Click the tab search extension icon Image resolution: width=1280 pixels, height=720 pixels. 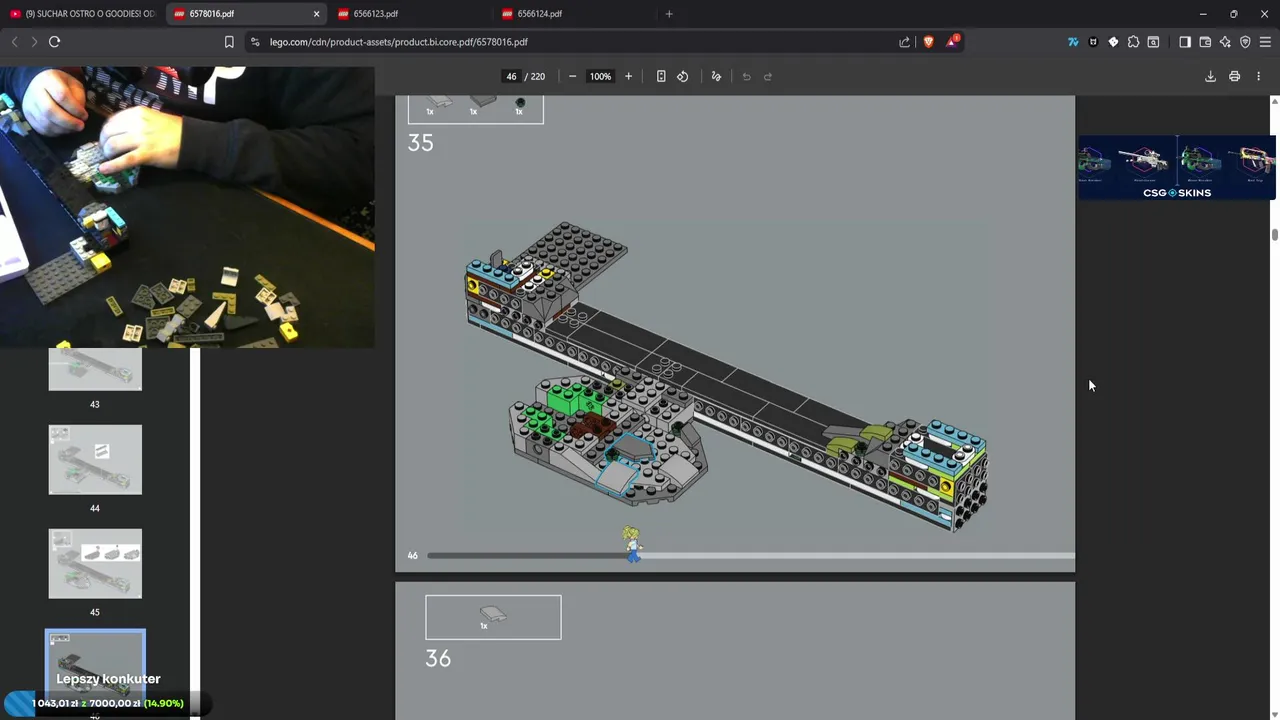[1153, 42]
